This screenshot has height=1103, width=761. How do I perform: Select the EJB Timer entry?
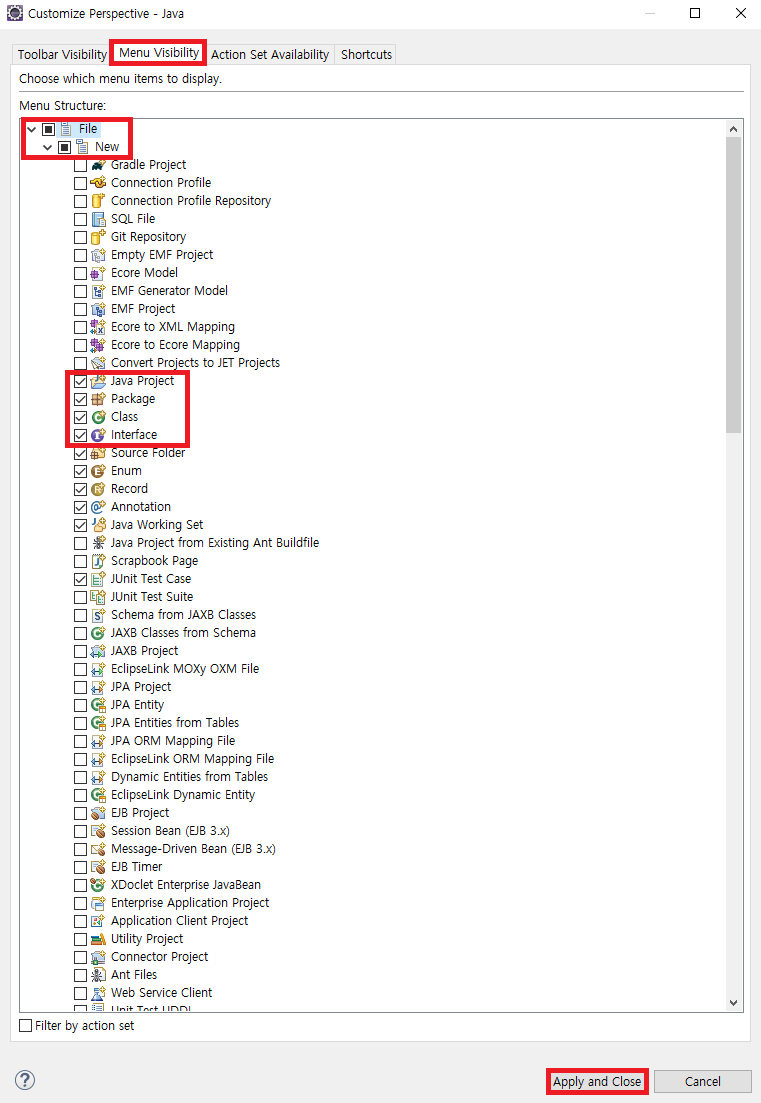(x=136, y=867)
